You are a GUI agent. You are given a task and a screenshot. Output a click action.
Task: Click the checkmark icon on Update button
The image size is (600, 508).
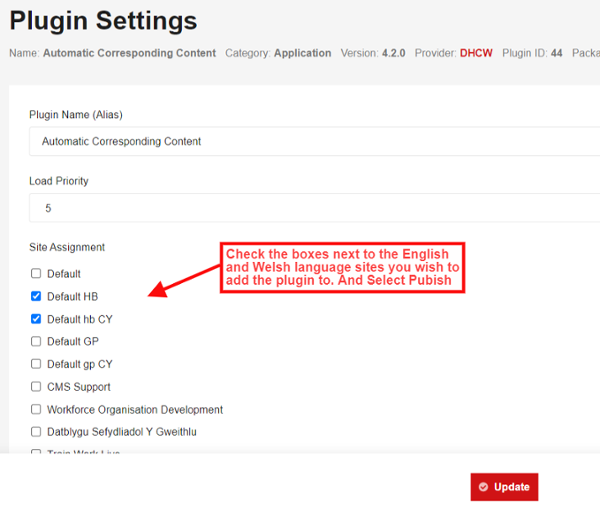coord(484,487)
